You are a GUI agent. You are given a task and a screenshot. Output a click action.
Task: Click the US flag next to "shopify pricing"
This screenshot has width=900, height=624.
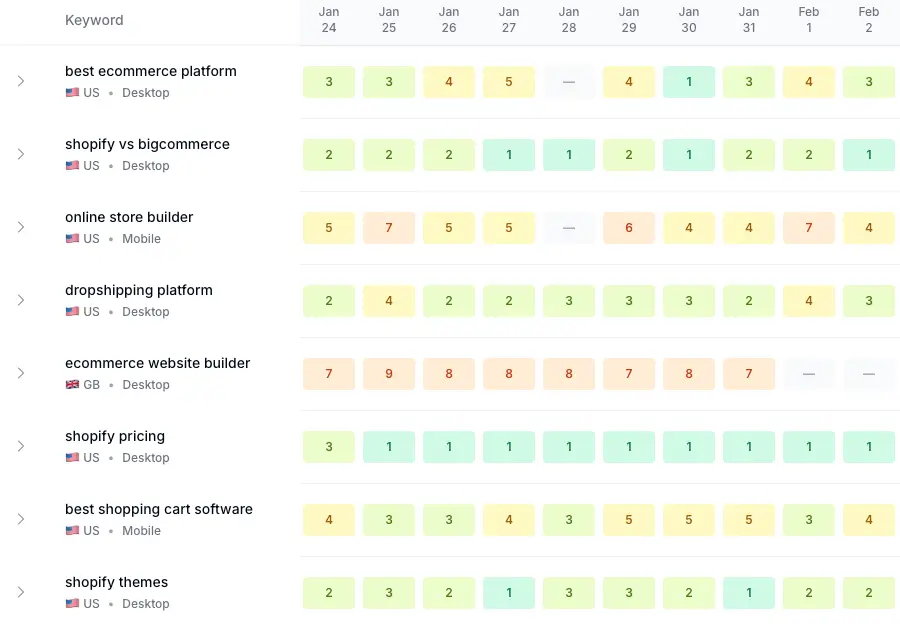coord(72,457)
